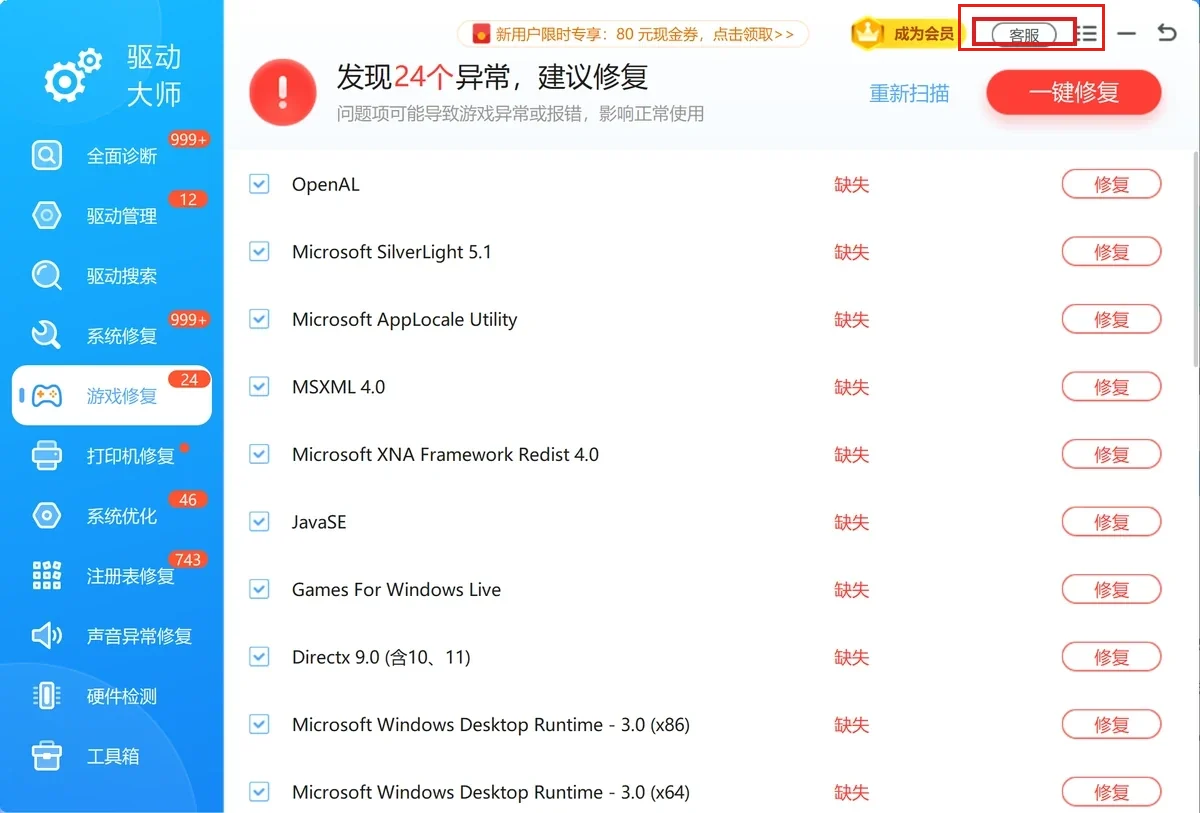Click the 发现24个异常，建议修复 heading
Screen dimensions: 1200x813
pyautogui.click(x=492, y=76)
